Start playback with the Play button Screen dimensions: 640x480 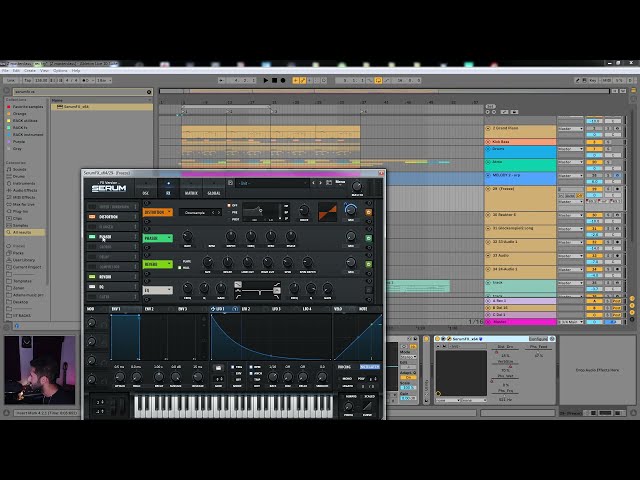point(266,80)
